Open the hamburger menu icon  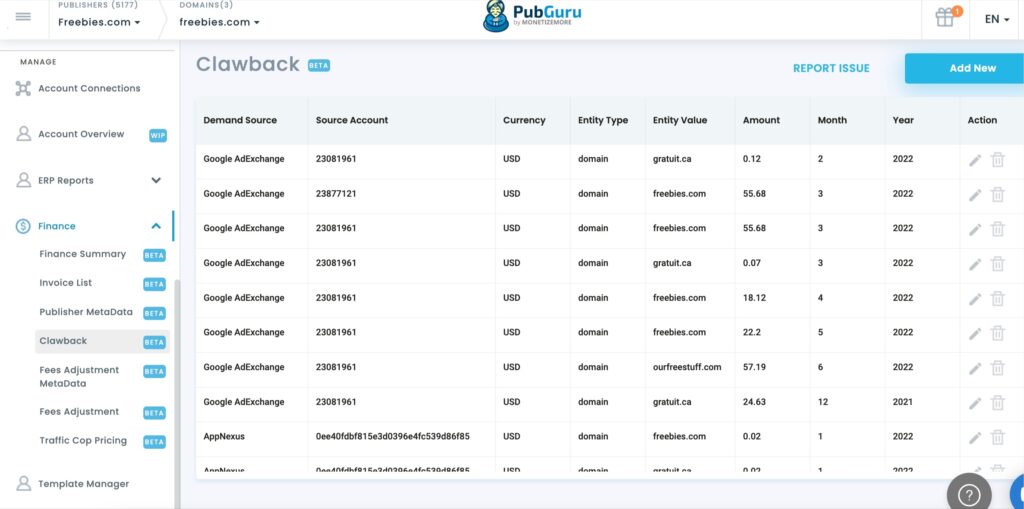23,17
